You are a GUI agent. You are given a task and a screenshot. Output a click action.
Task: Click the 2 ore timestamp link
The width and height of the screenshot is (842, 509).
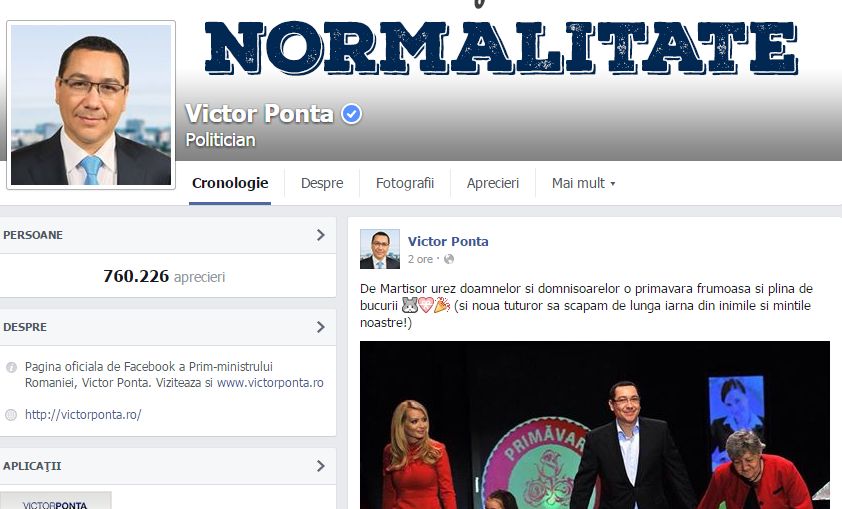[420, 259]
